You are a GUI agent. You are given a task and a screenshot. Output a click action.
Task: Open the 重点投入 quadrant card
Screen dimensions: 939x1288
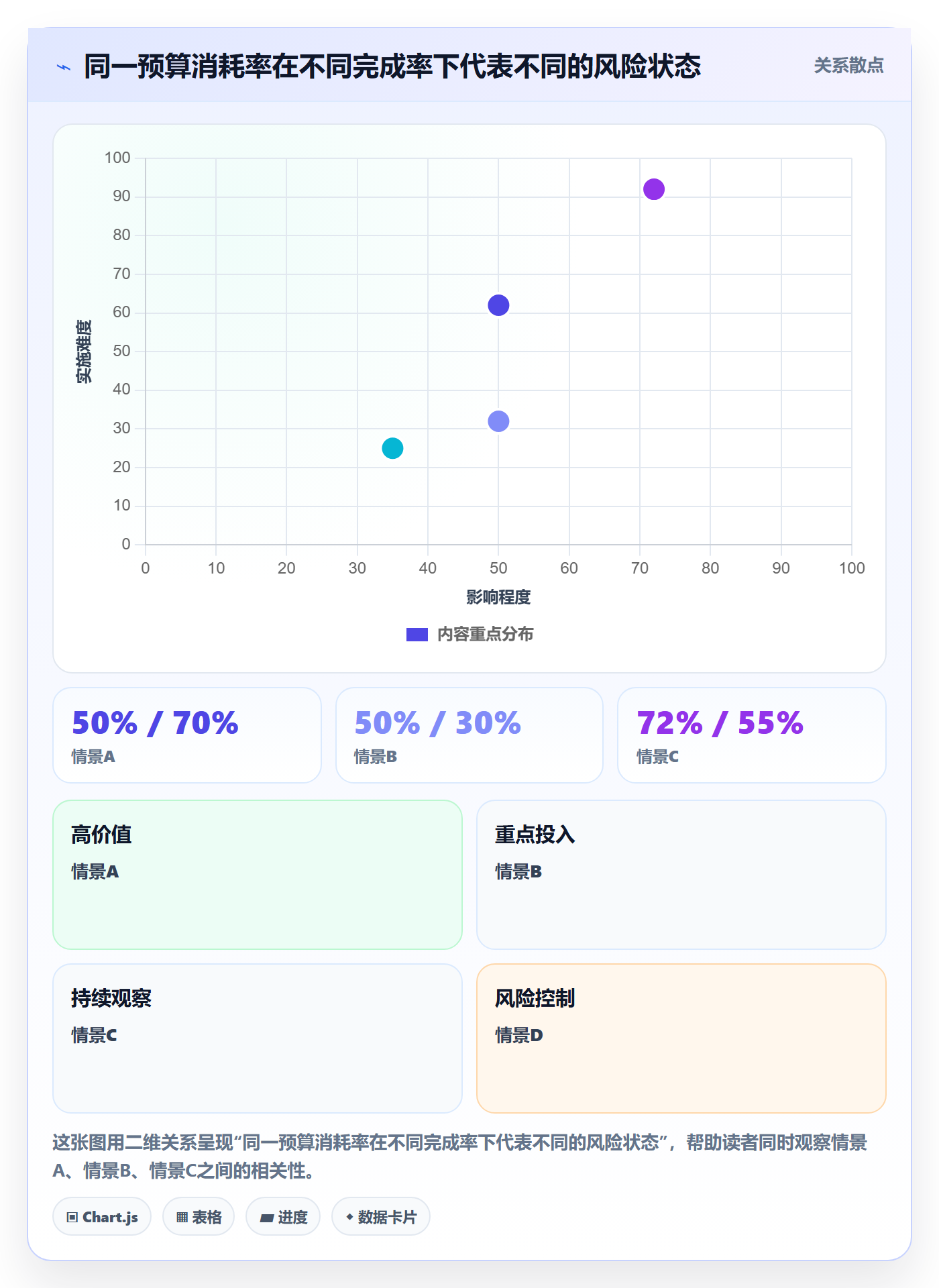(681, 875)
